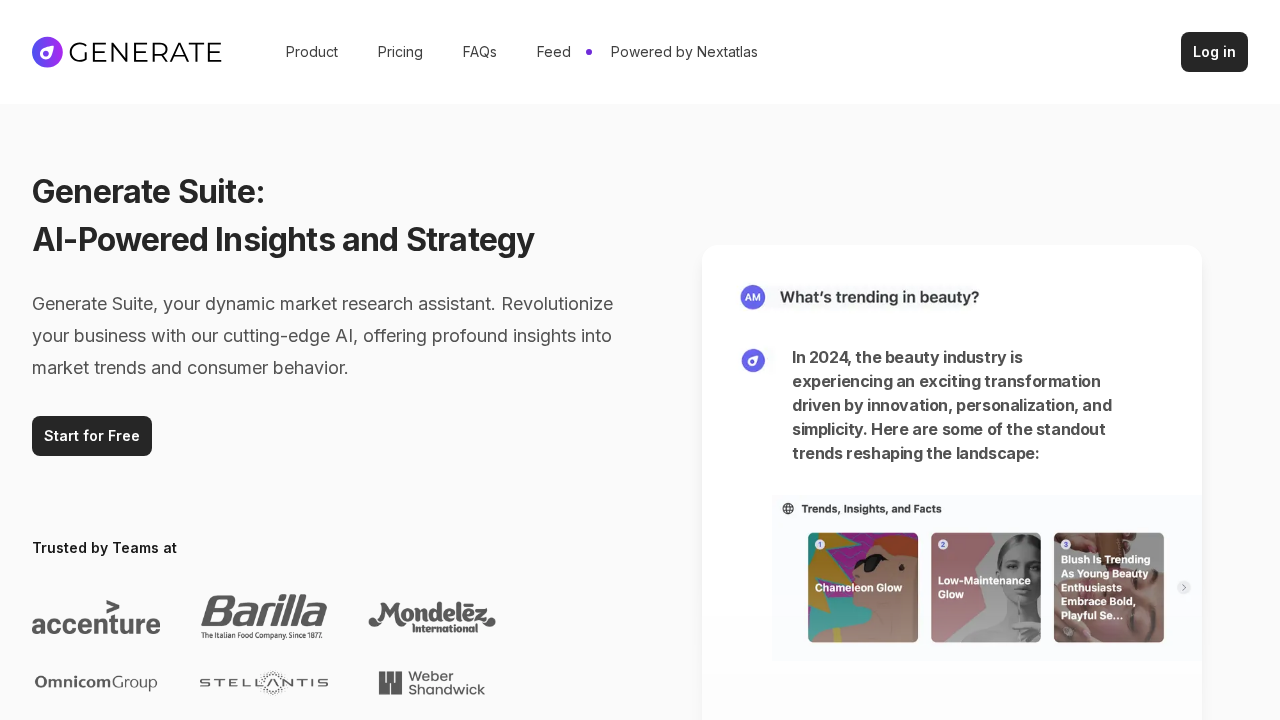Viewport: 1280px width, 720px height.
Task: Click the Generate logo icon
Action: pos(46,51)
